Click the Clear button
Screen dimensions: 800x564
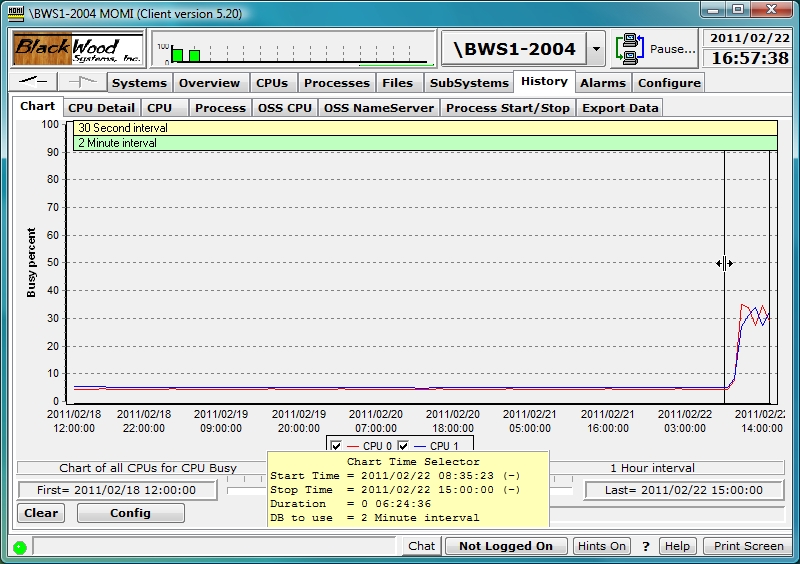click(41, 513)
